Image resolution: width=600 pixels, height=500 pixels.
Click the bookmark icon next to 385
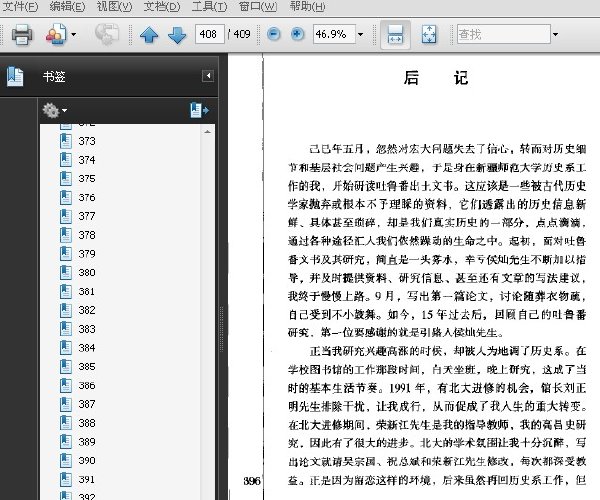point(66,366)
